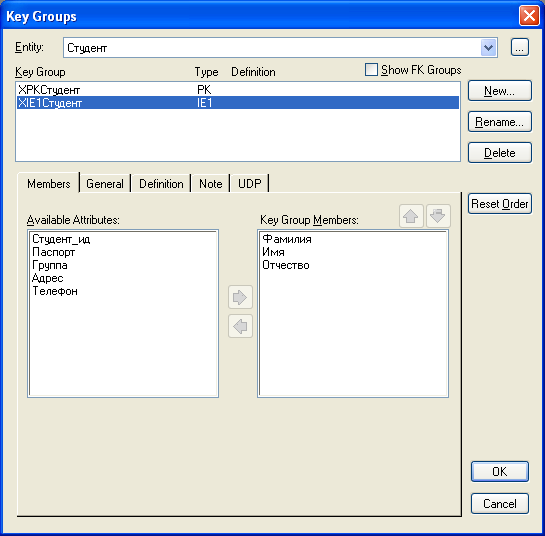
Task: Close the Key Groups dialog
Action: coord(529,16)
